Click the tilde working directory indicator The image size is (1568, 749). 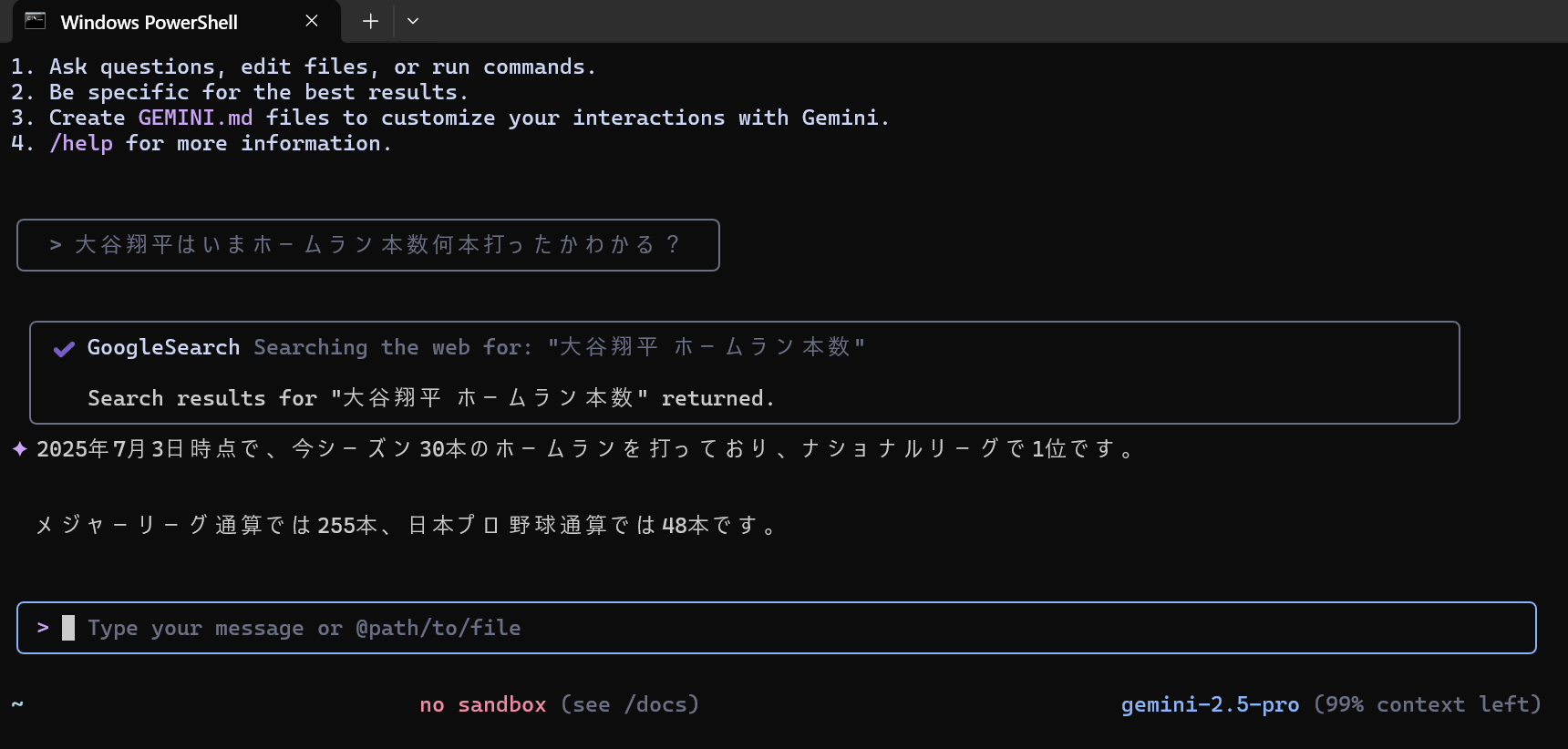(17, 704)
